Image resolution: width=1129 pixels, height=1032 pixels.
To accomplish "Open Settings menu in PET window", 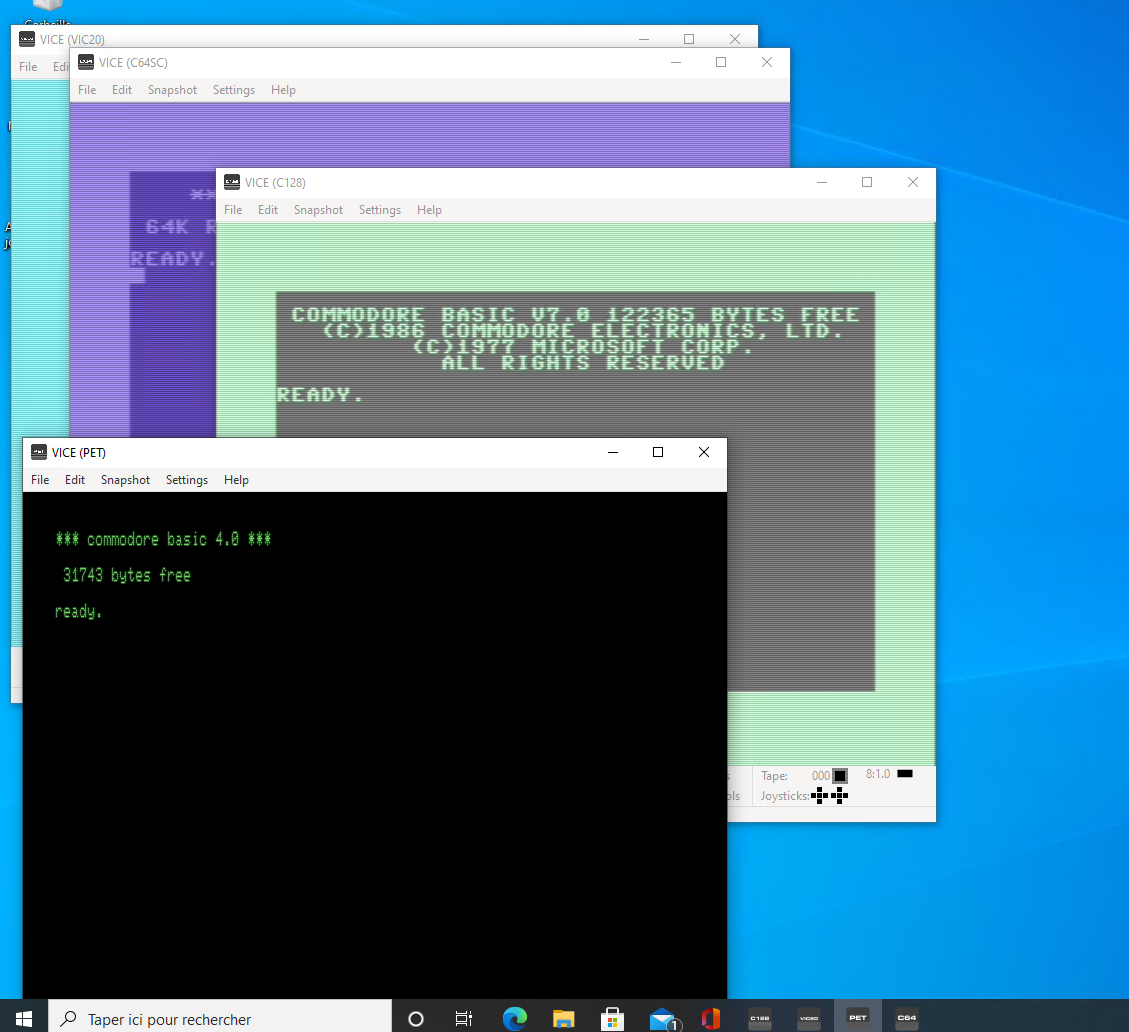I will 187,480.
